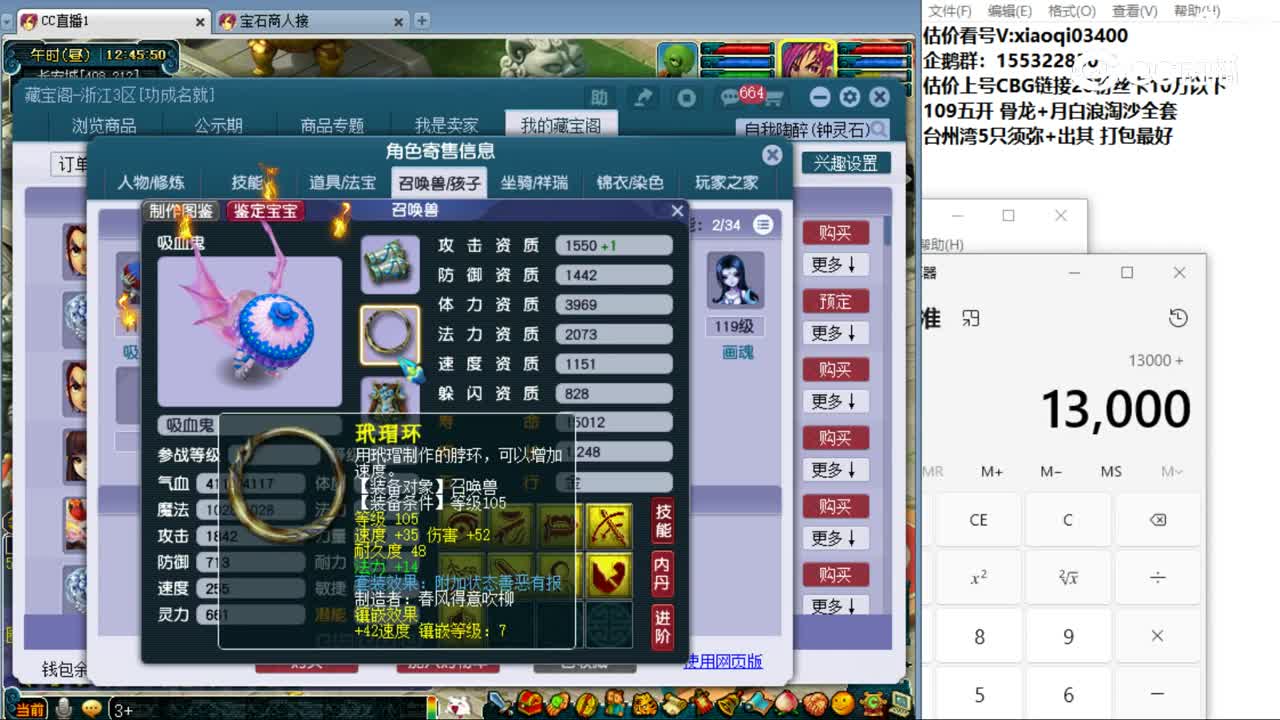
Task: Close the 召唤兽 detail panel
Action: [x=677, y=211]
